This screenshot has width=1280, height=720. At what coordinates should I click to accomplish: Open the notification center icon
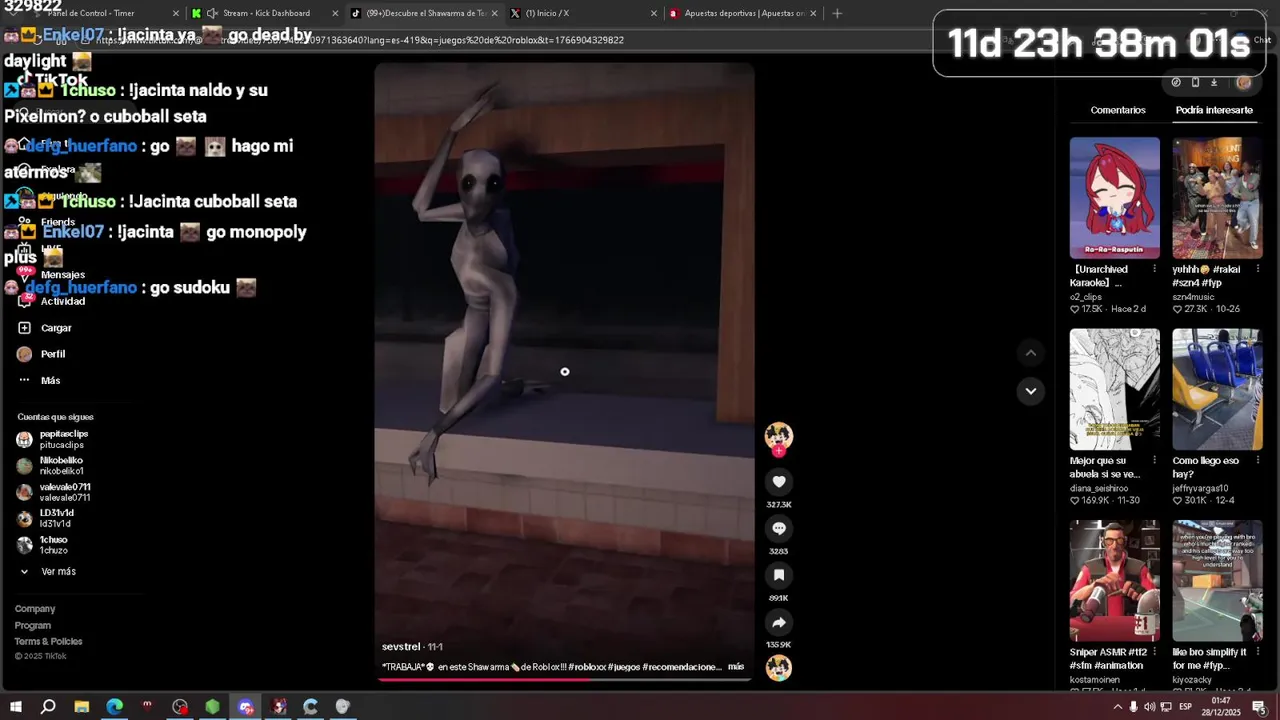click(x=1259, y=707)
